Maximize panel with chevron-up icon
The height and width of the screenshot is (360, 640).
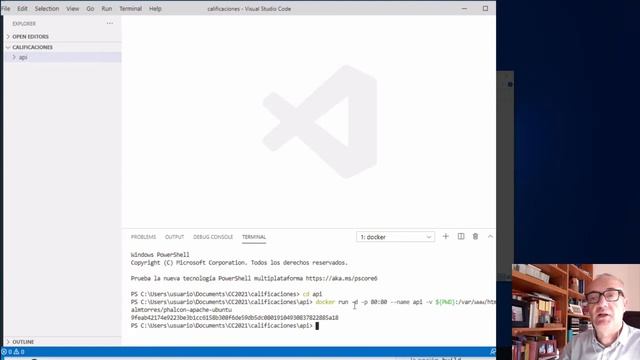(490, 236)
